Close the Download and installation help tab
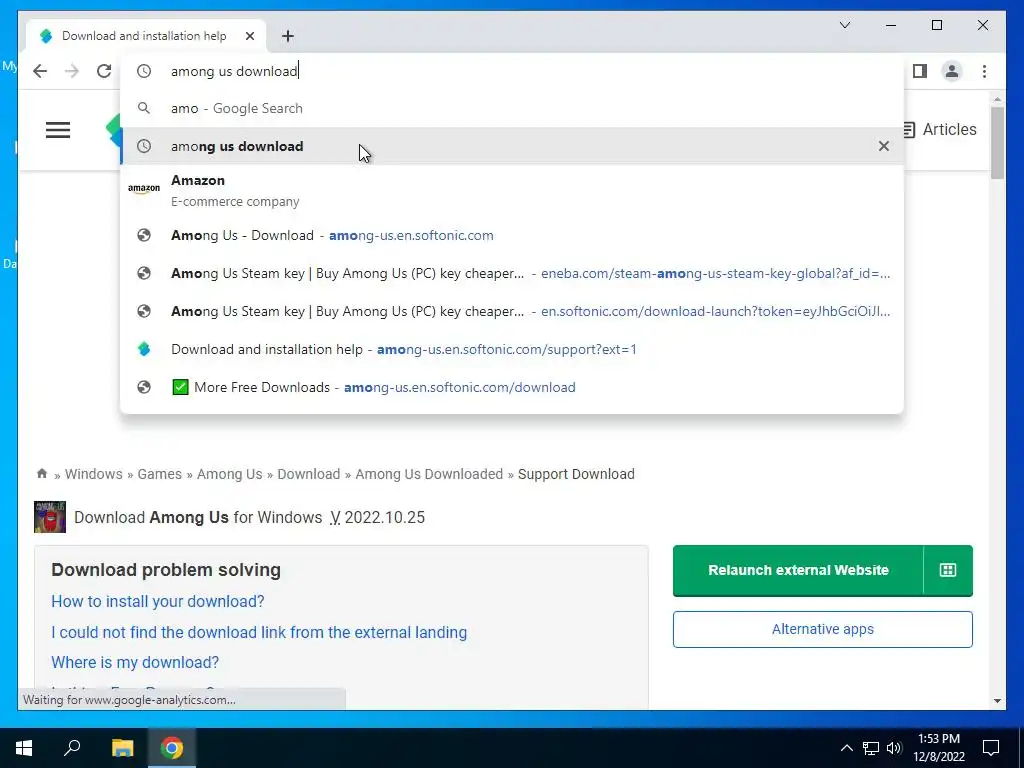The image size is (1024, 768). pyautogui.click(x=249, y=36)
